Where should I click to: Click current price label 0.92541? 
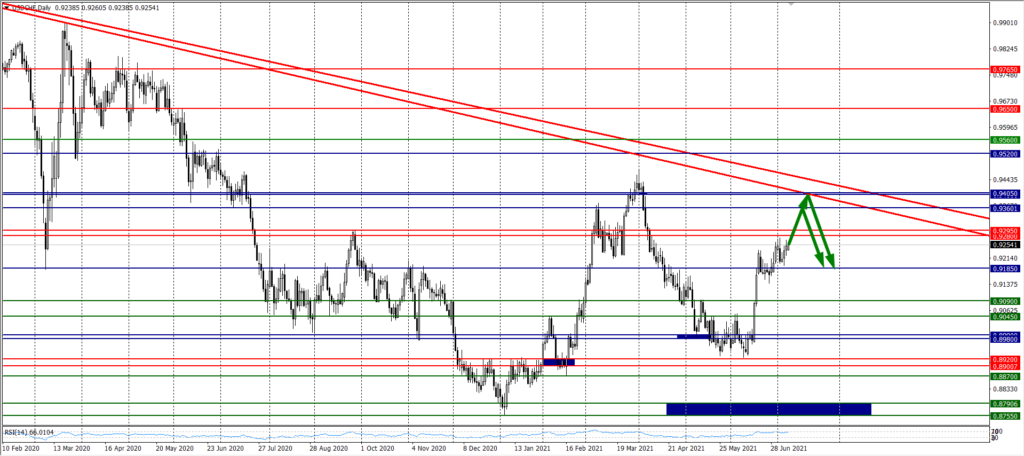1004,244
